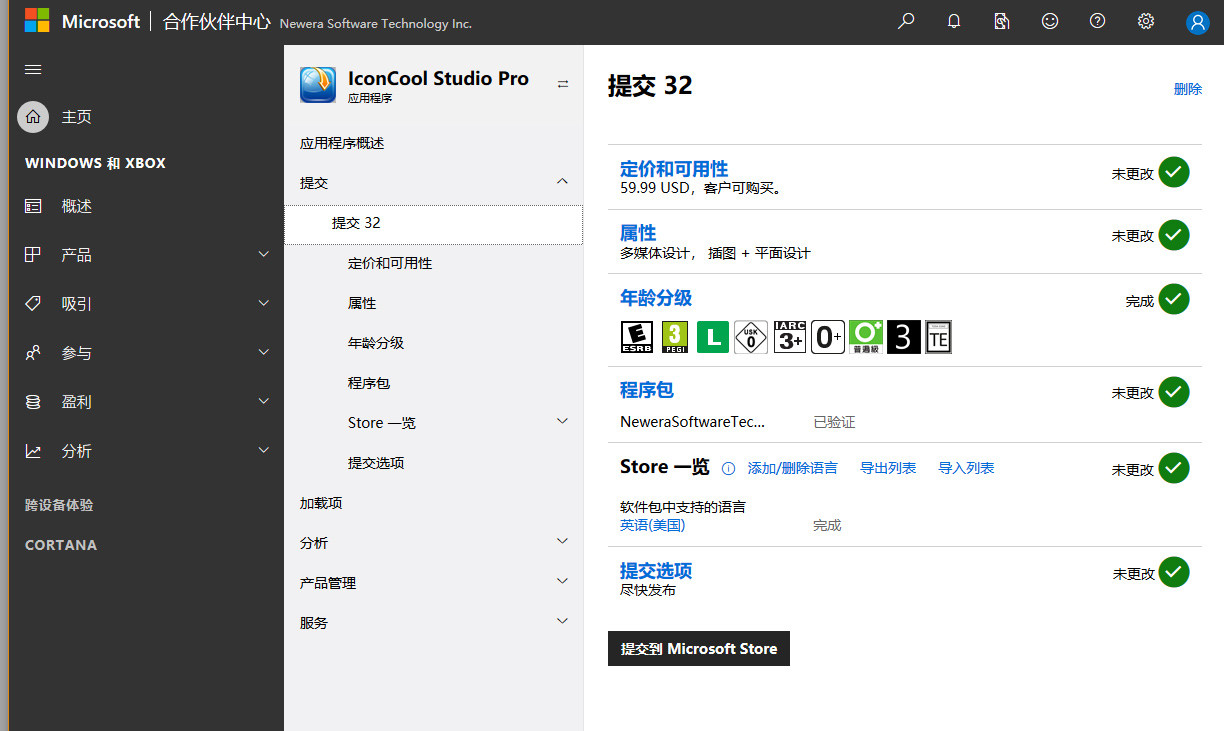Image resolution: width=1224 pixels, height=731 pixels.
Task: Open 程序包 in navigation tree
Action: click(x=369, y=383)
